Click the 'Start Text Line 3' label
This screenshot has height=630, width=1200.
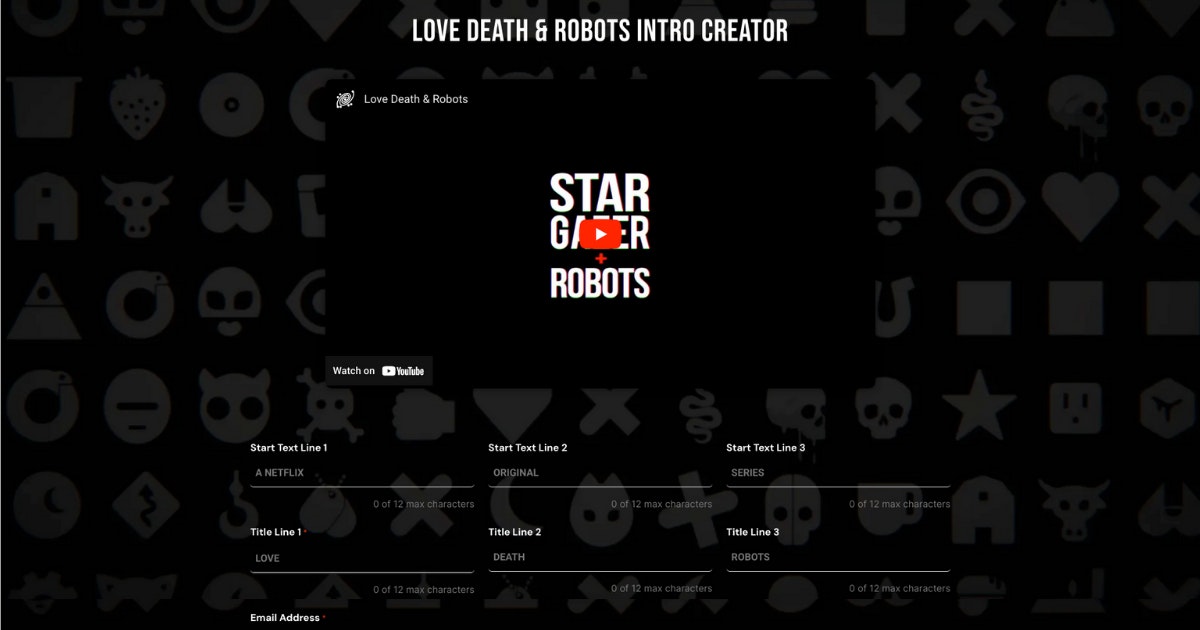click(x=766, y=448)
